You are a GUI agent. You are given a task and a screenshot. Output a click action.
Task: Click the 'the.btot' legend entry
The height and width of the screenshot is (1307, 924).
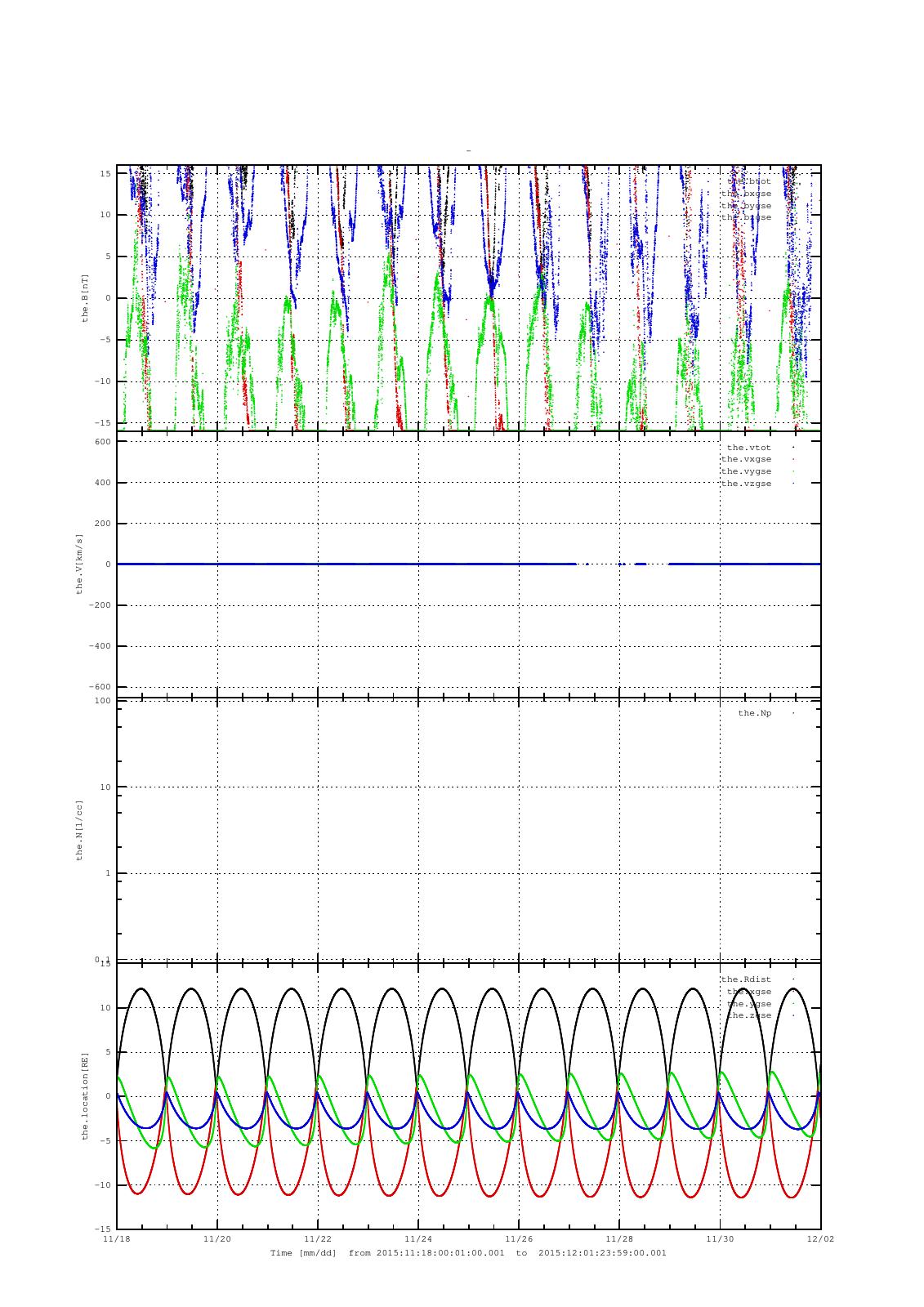[x=748, y=181]
